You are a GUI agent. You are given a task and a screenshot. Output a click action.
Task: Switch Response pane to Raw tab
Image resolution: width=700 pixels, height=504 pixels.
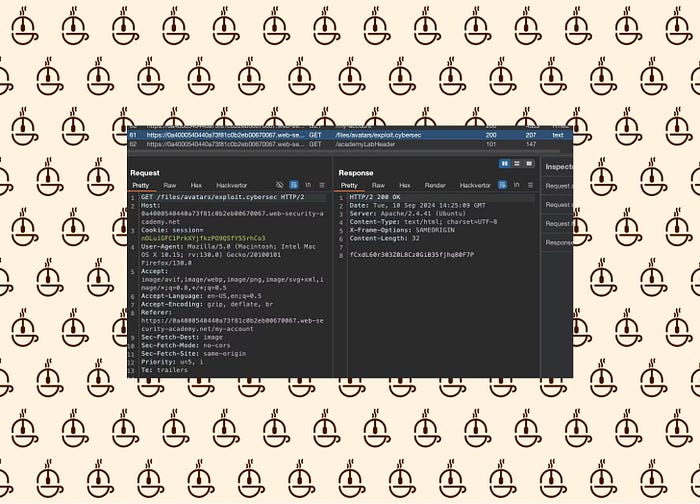click(x=378, y=185)
